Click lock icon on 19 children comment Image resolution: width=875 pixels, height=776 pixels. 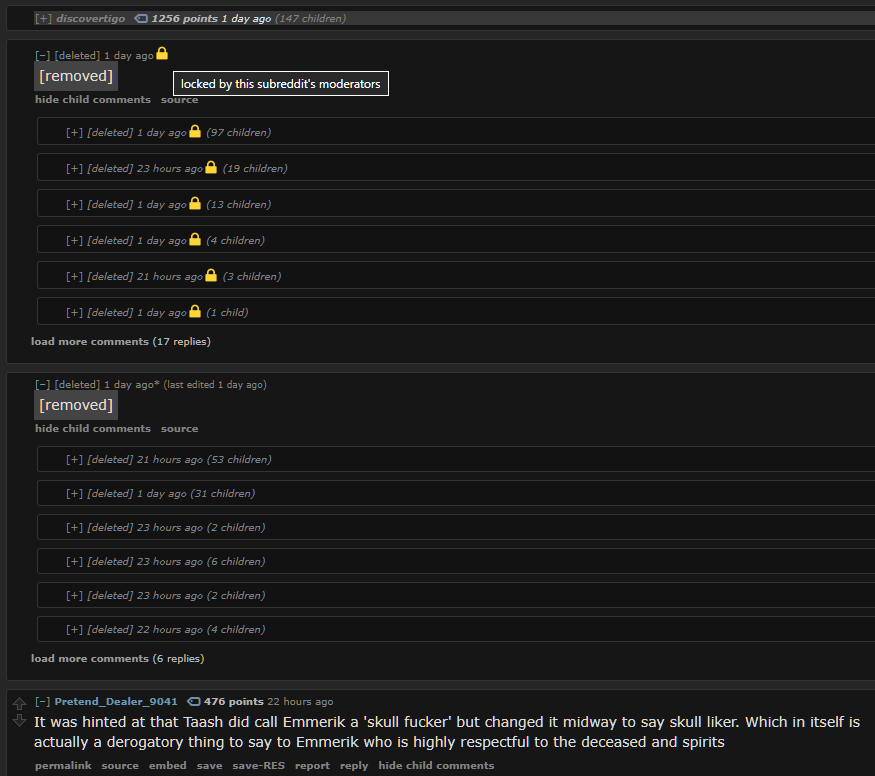211,167
